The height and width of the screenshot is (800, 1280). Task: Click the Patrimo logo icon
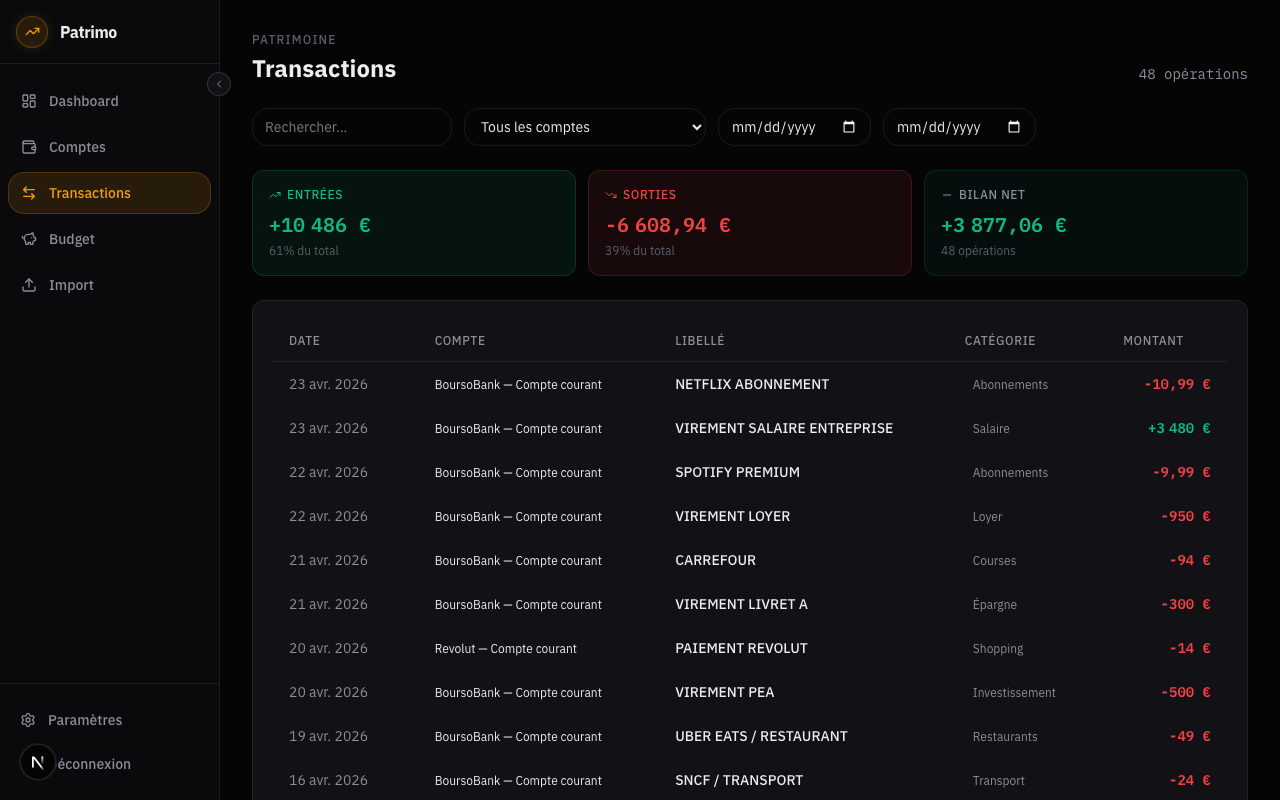tap(32, 32)
